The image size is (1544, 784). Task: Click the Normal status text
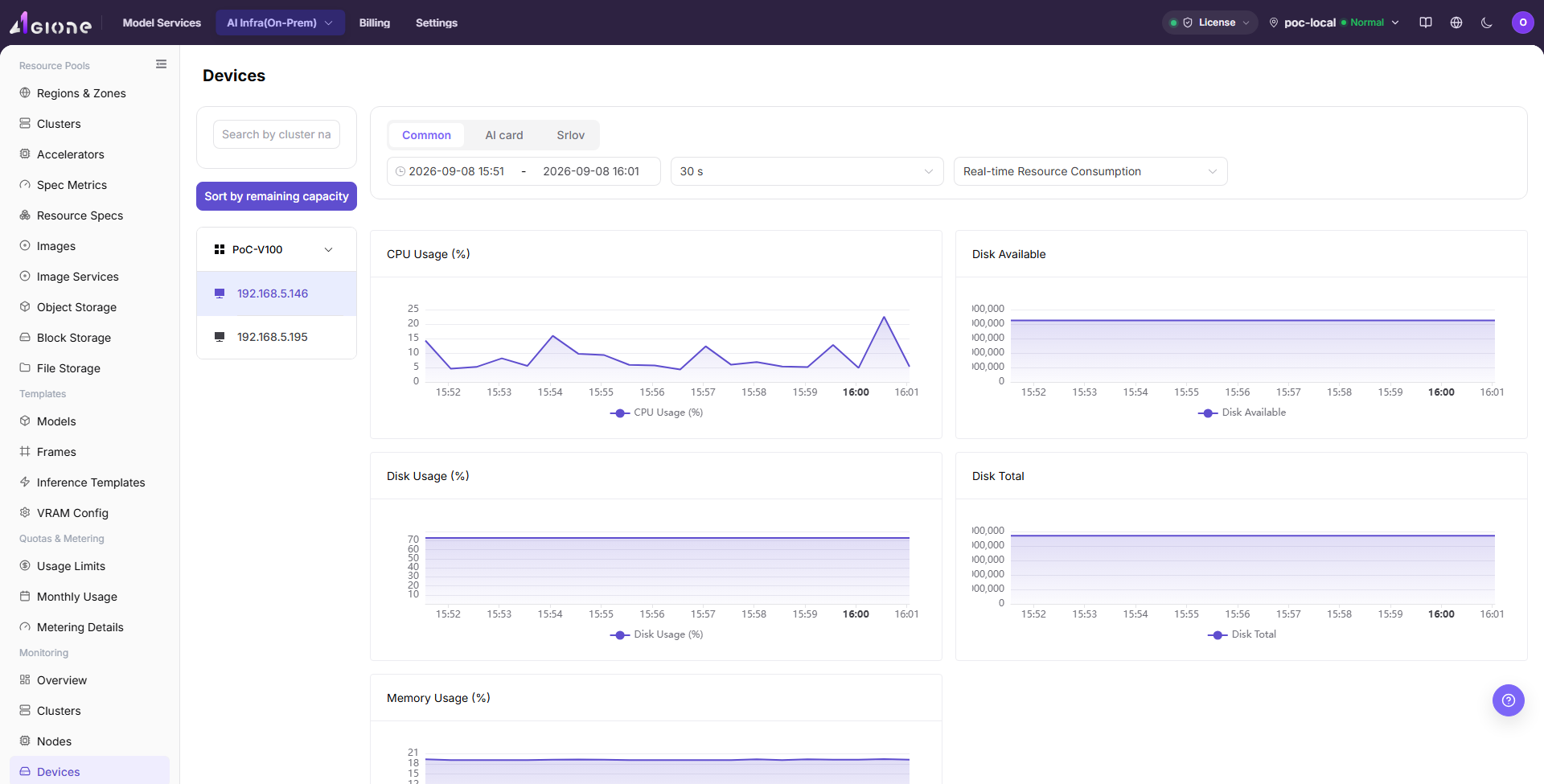pos(1367,23)
